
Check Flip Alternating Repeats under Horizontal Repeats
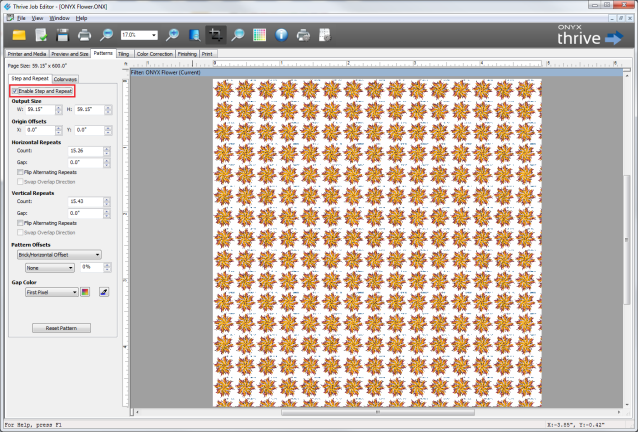point(20,172)
